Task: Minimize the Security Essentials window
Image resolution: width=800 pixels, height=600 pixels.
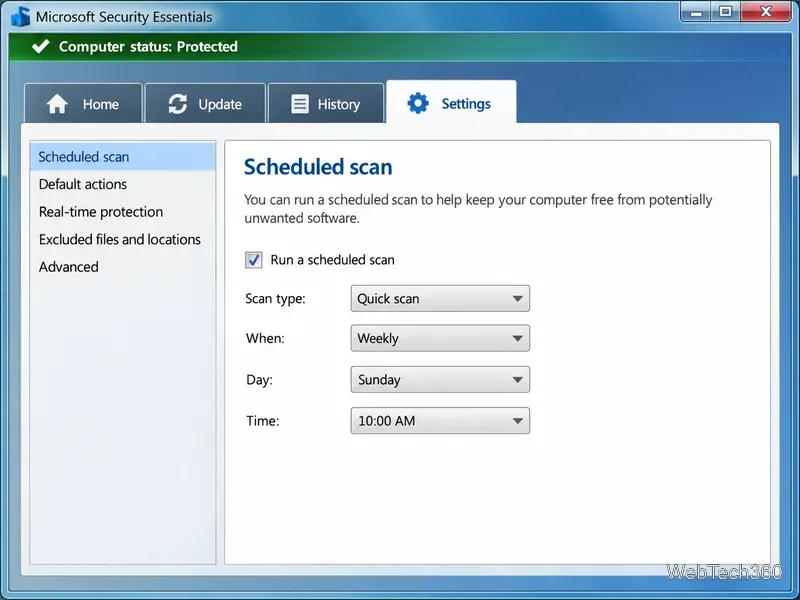Action: point(696,12)
